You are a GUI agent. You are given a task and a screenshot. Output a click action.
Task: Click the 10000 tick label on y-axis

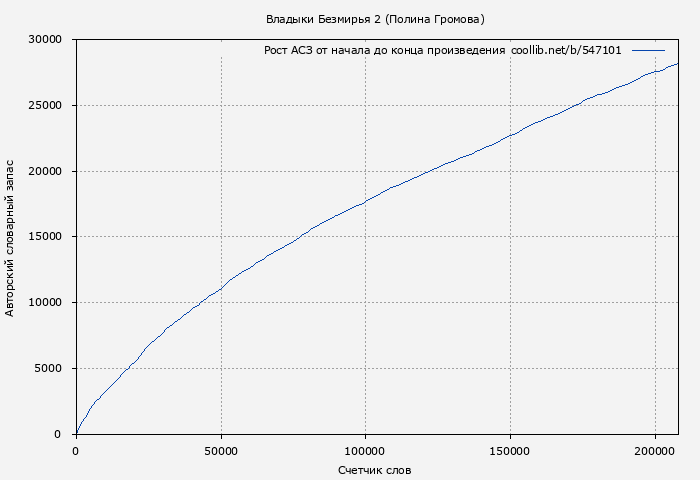(45, 302)
